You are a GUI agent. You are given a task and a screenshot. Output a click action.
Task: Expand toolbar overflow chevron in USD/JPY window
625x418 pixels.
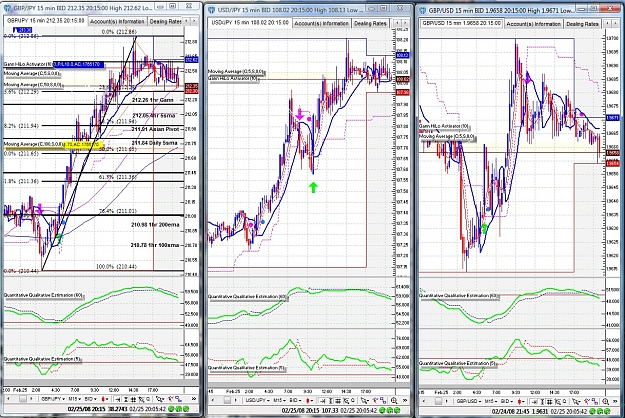pyautogui.click(x=405, y=400)
